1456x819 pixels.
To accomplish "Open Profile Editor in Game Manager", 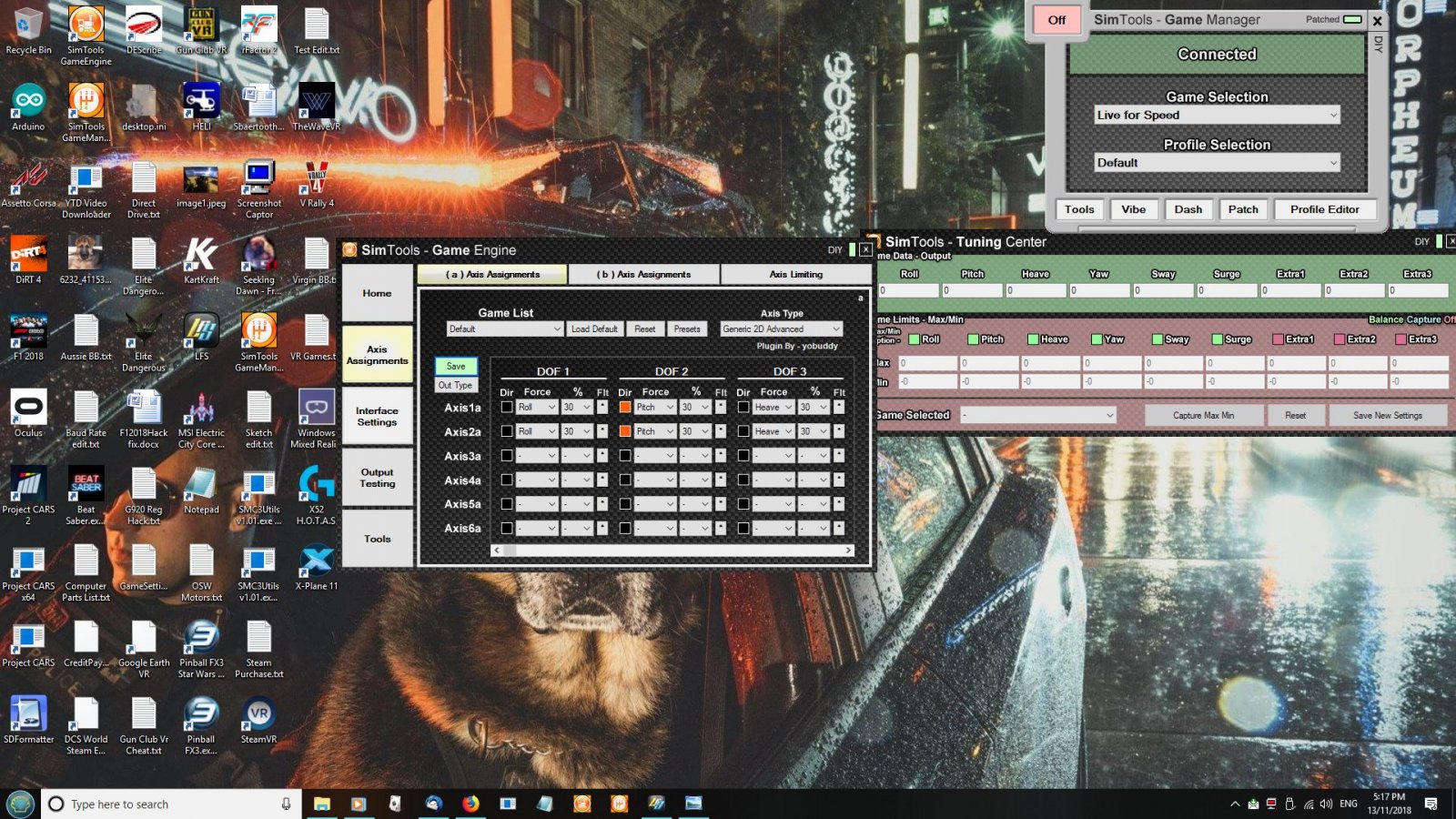I will [1324, 209].
